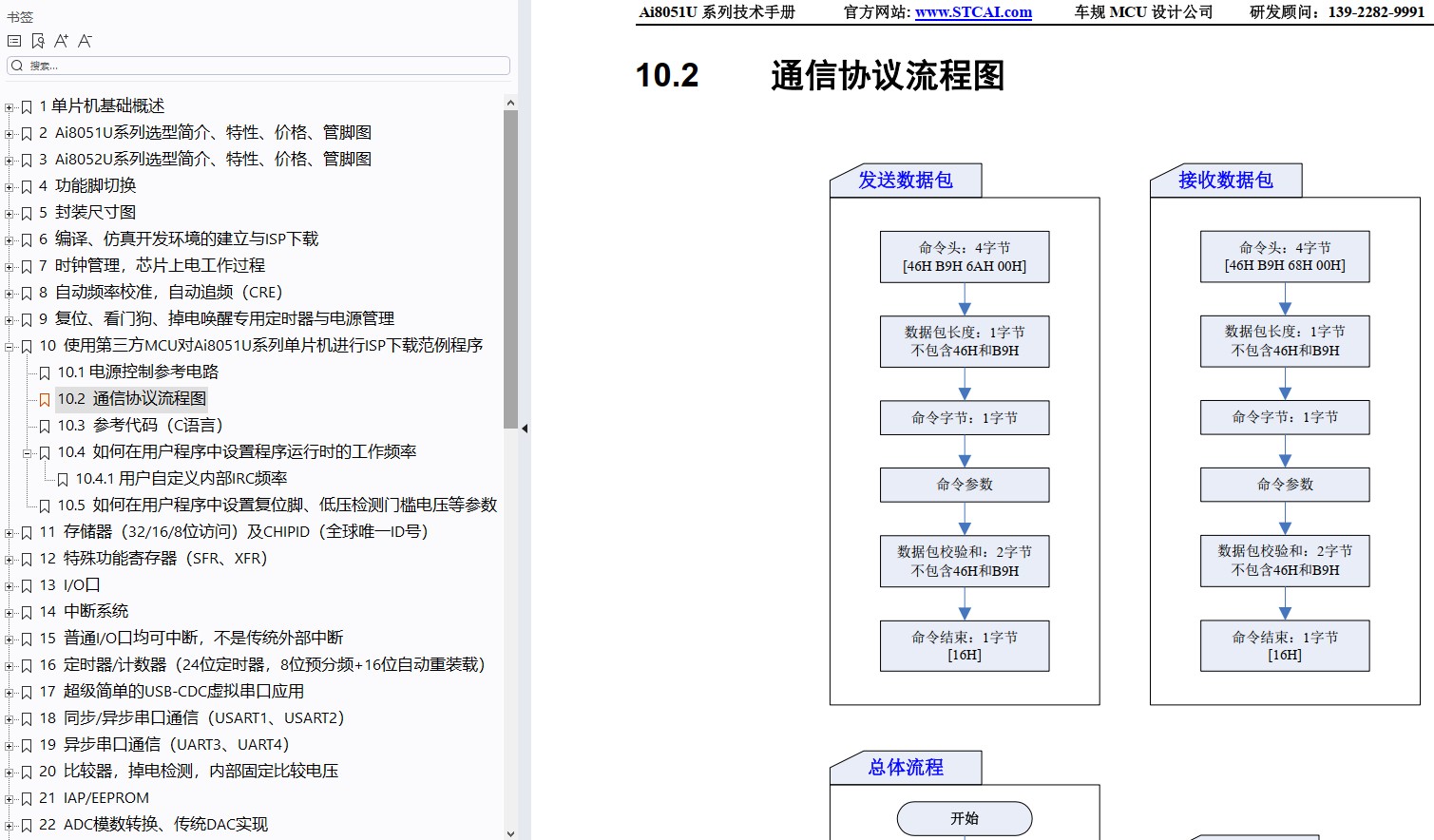Expand bookmark 6 编译、仿真开发环境

pyautogui.click(x=10, y=240)
